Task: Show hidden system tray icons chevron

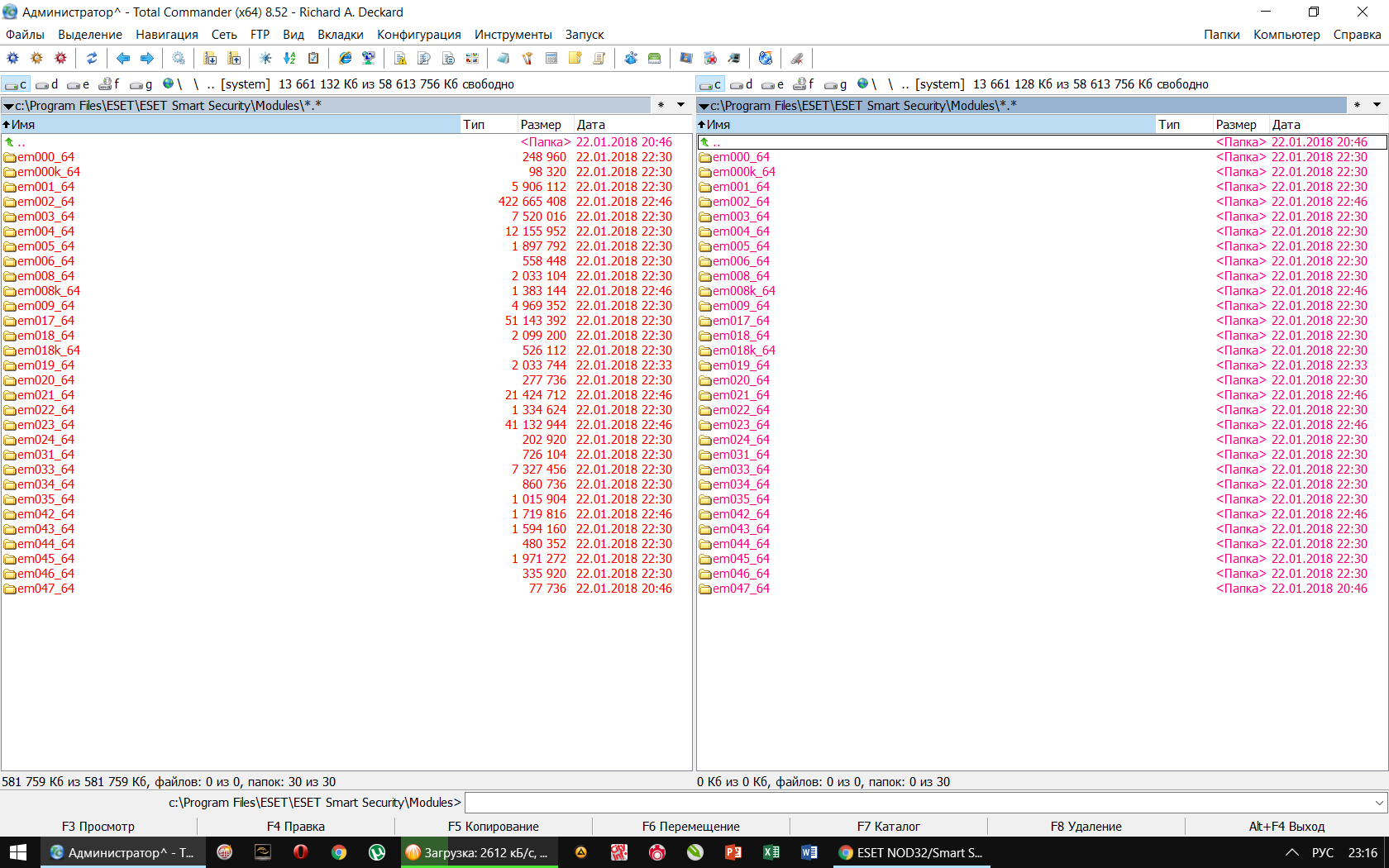Action: pyautogui.click(x=1291, y=852)
